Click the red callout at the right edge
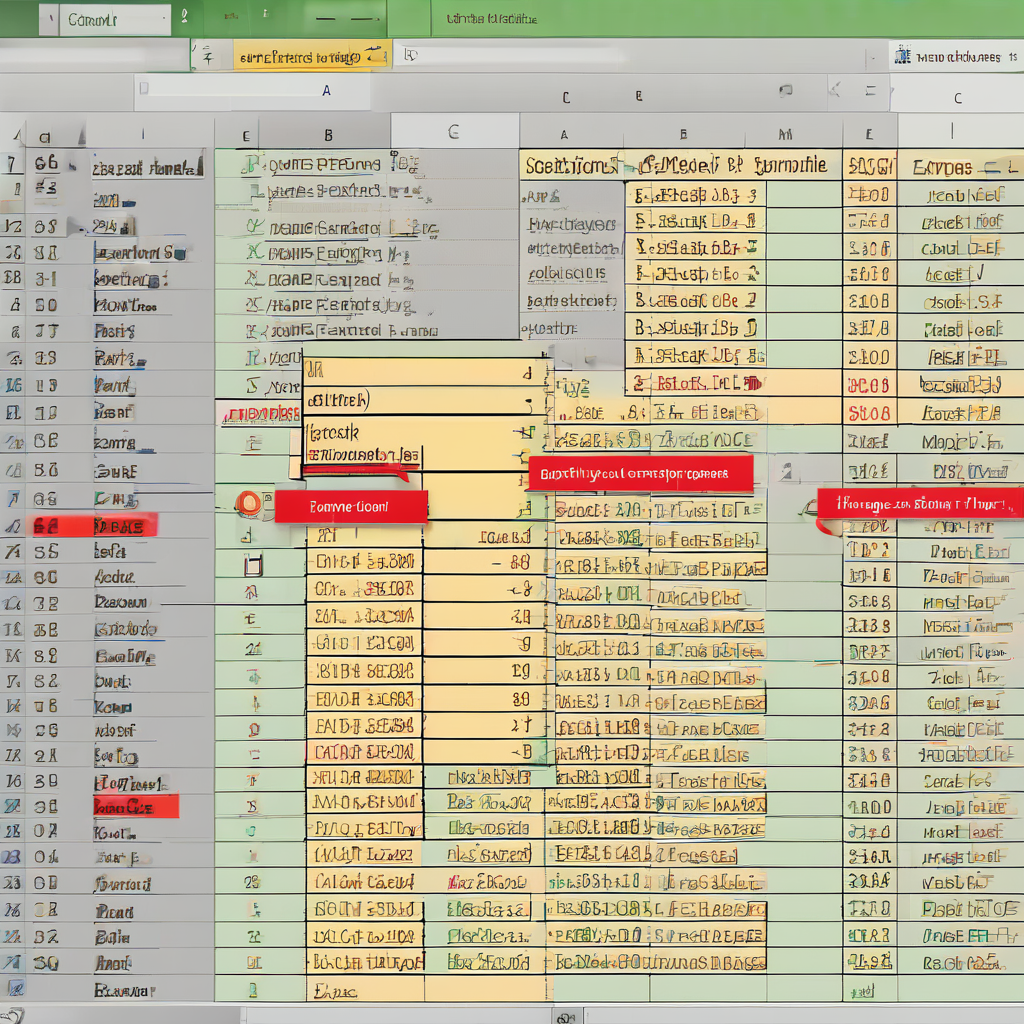Viewport: 1024px width, 1024px height. pyautogui.click(x=920, y=504)
